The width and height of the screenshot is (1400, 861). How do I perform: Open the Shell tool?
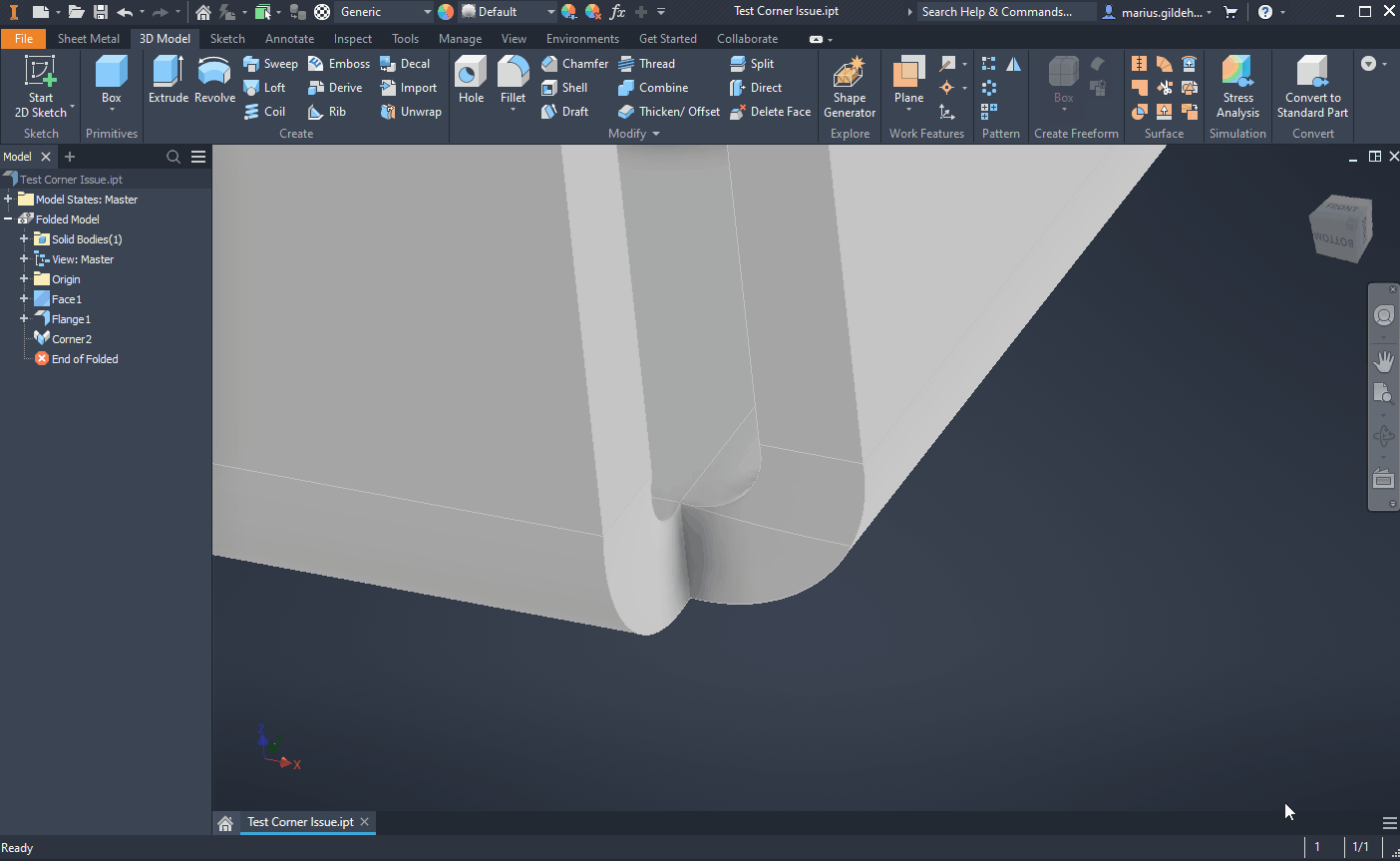(564, 88)
